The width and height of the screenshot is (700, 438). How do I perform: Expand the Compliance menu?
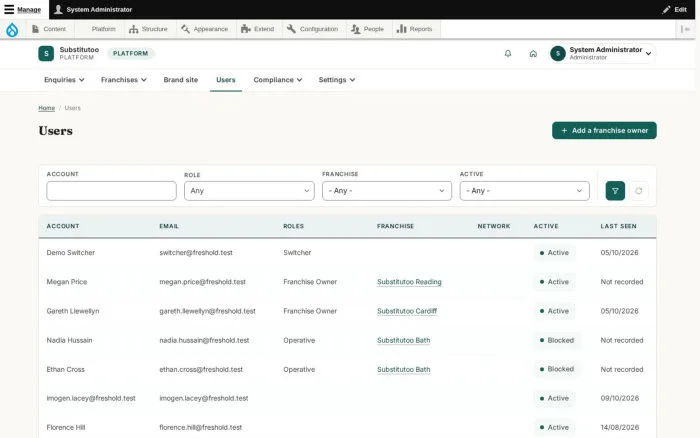278,80
